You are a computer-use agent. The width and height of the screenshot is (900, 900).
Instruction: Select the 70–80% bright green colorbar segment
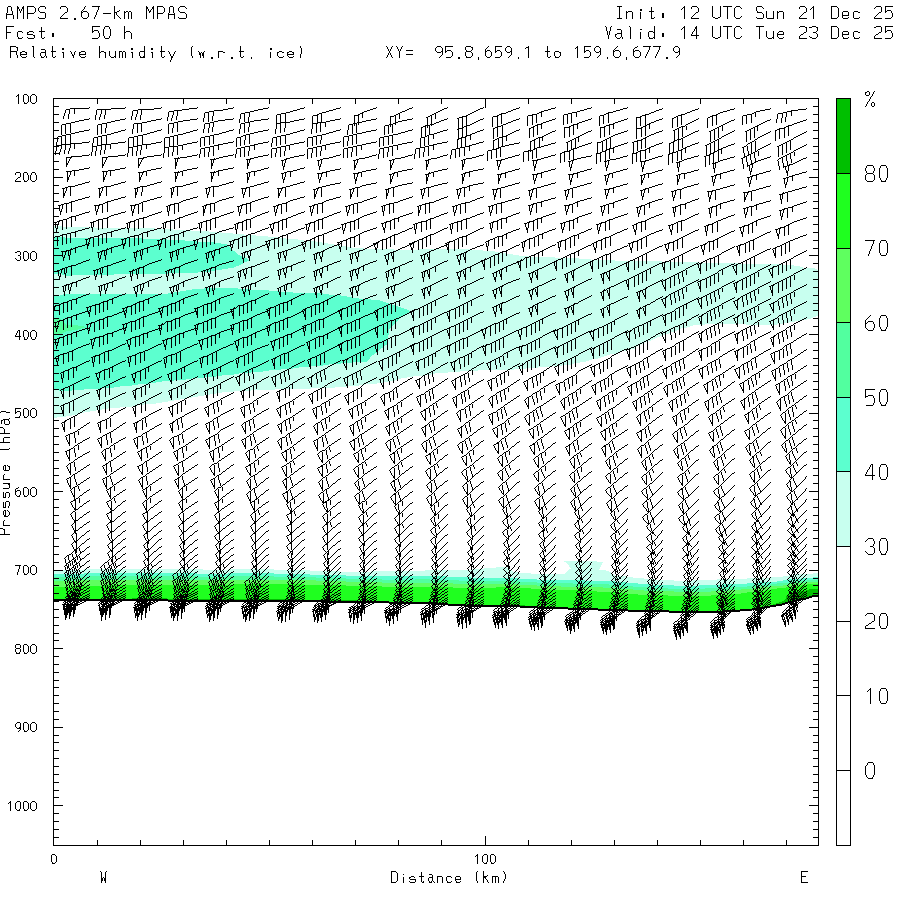[x=843, y=211]
